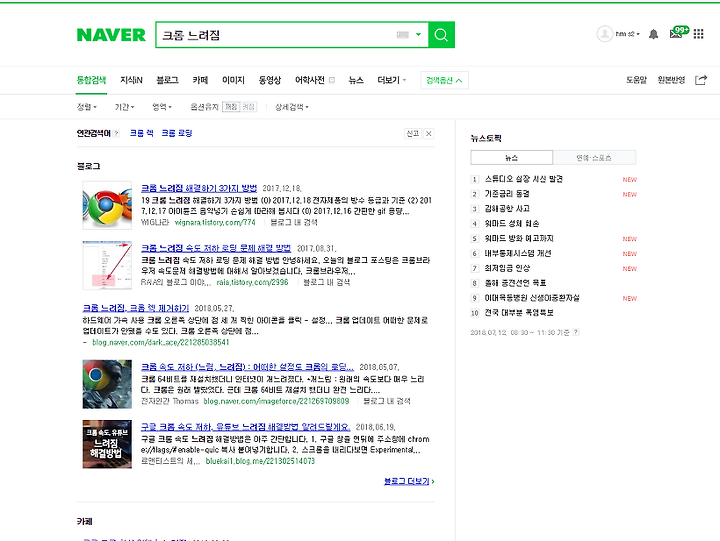
Task: Open the services grid menu icon
Action: [698, 34]
